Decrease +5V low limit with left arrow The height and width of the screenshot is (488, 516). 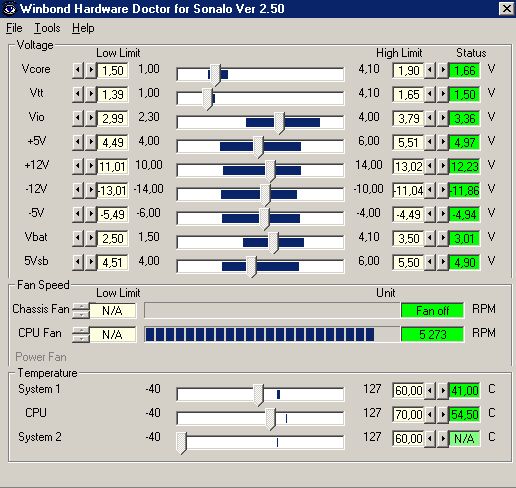coord(78,142)
